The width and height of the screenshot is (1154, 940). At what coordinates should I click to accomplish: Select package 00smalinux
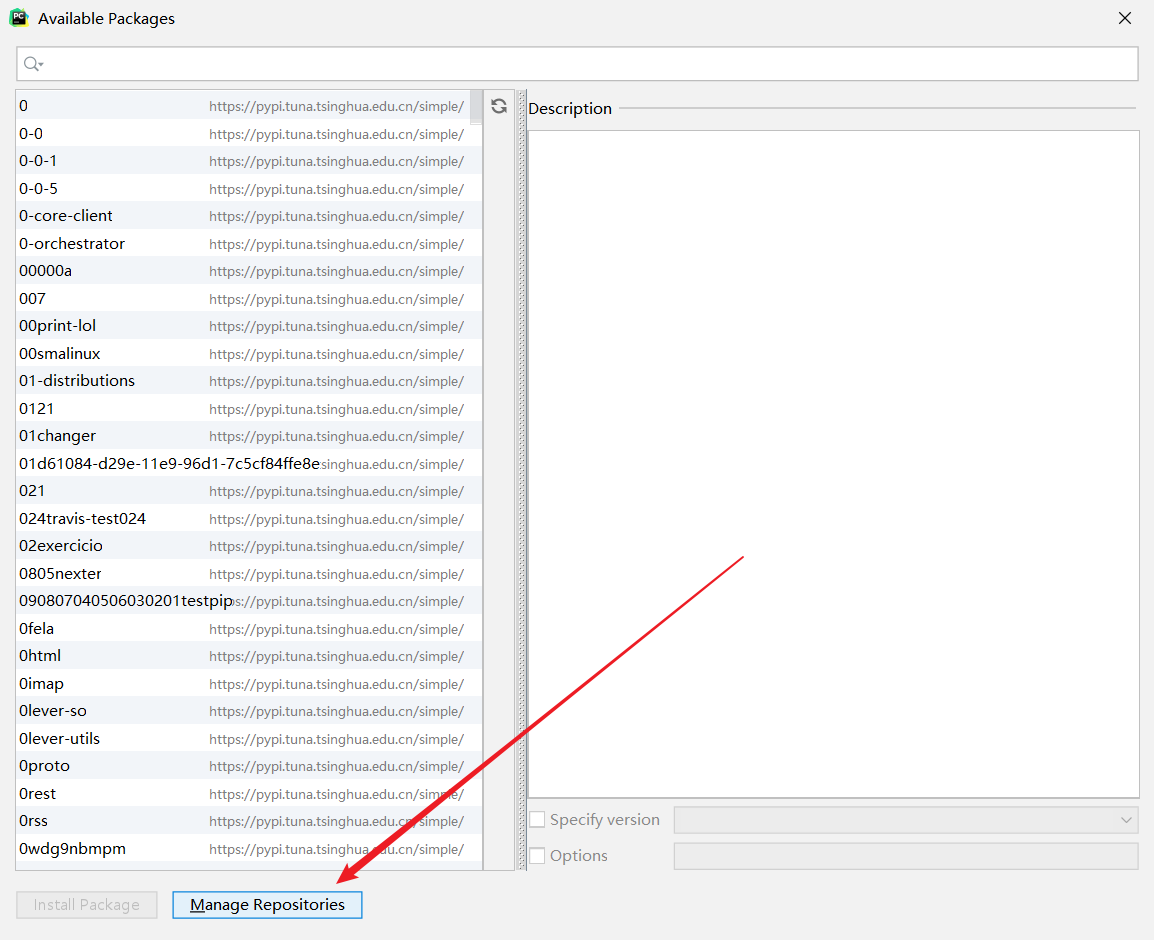click(x=249, y=353)
